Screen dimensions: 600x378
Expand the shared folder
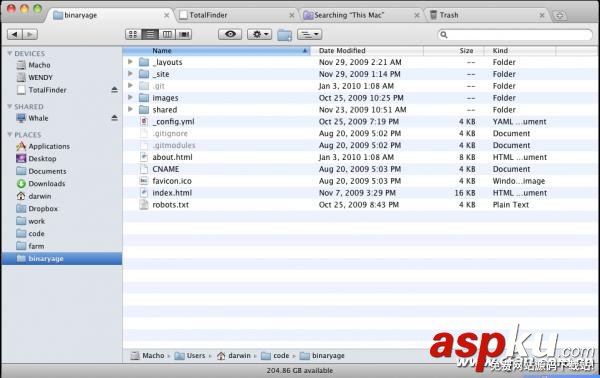point(130,109)
